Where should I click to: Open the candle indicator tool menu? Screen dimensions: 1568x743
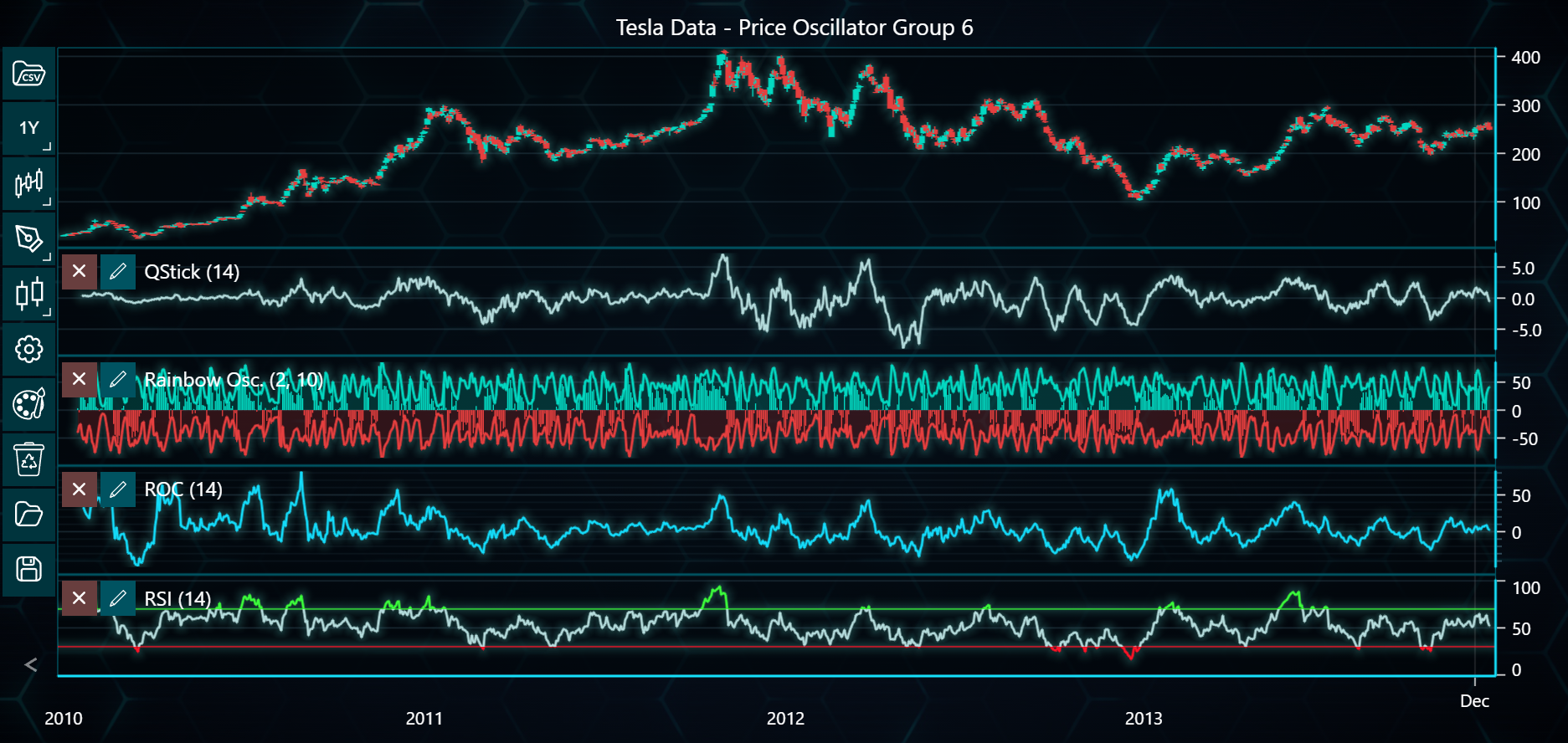[29, 294]
